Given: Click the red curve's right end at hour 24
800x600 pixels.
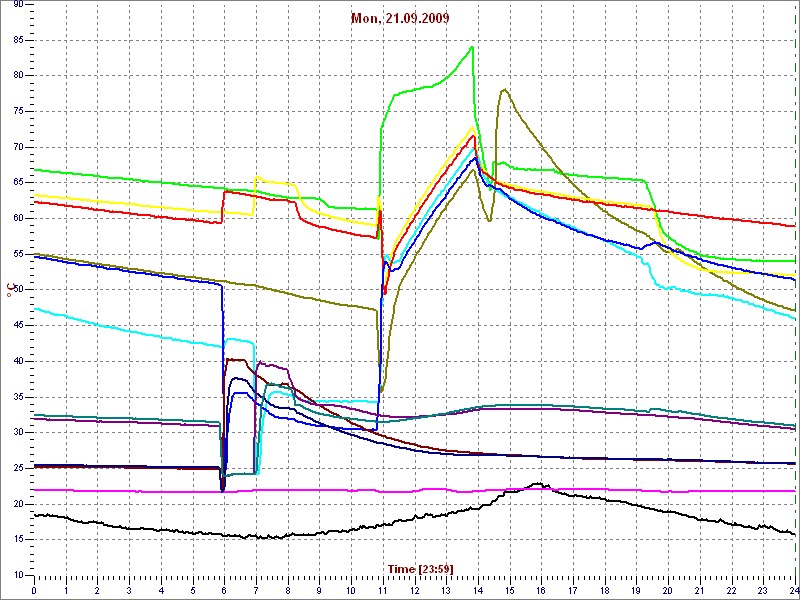Looking at the screenshot, I should 792,226.
